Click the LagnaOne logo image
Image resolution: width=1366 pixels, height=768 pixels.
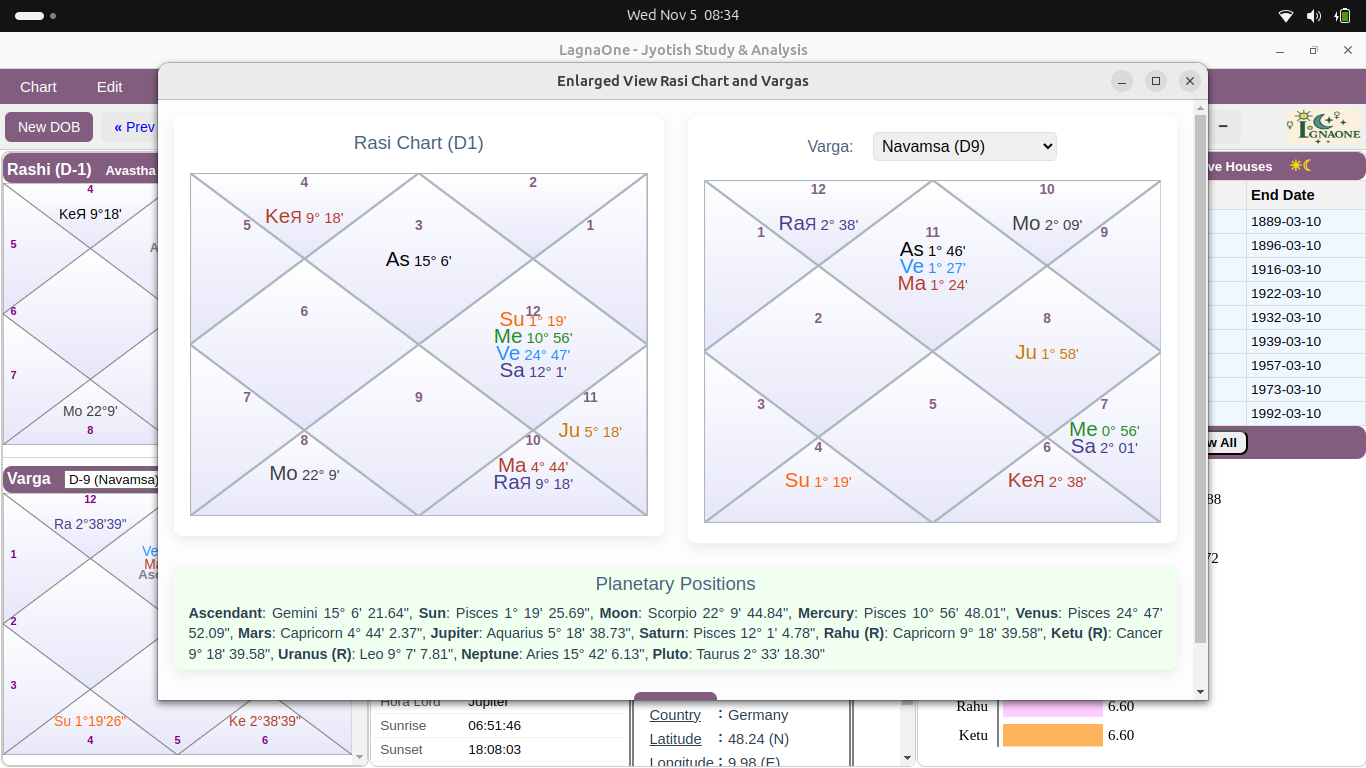click(x=1323, y=127)
